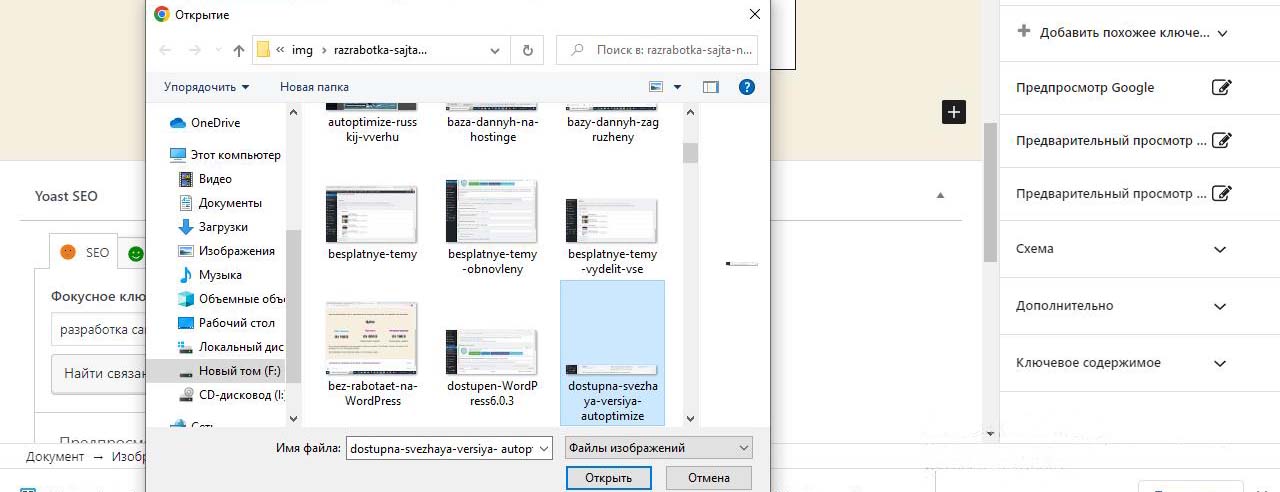Expand the Дополнительно section

point(1219,306)
